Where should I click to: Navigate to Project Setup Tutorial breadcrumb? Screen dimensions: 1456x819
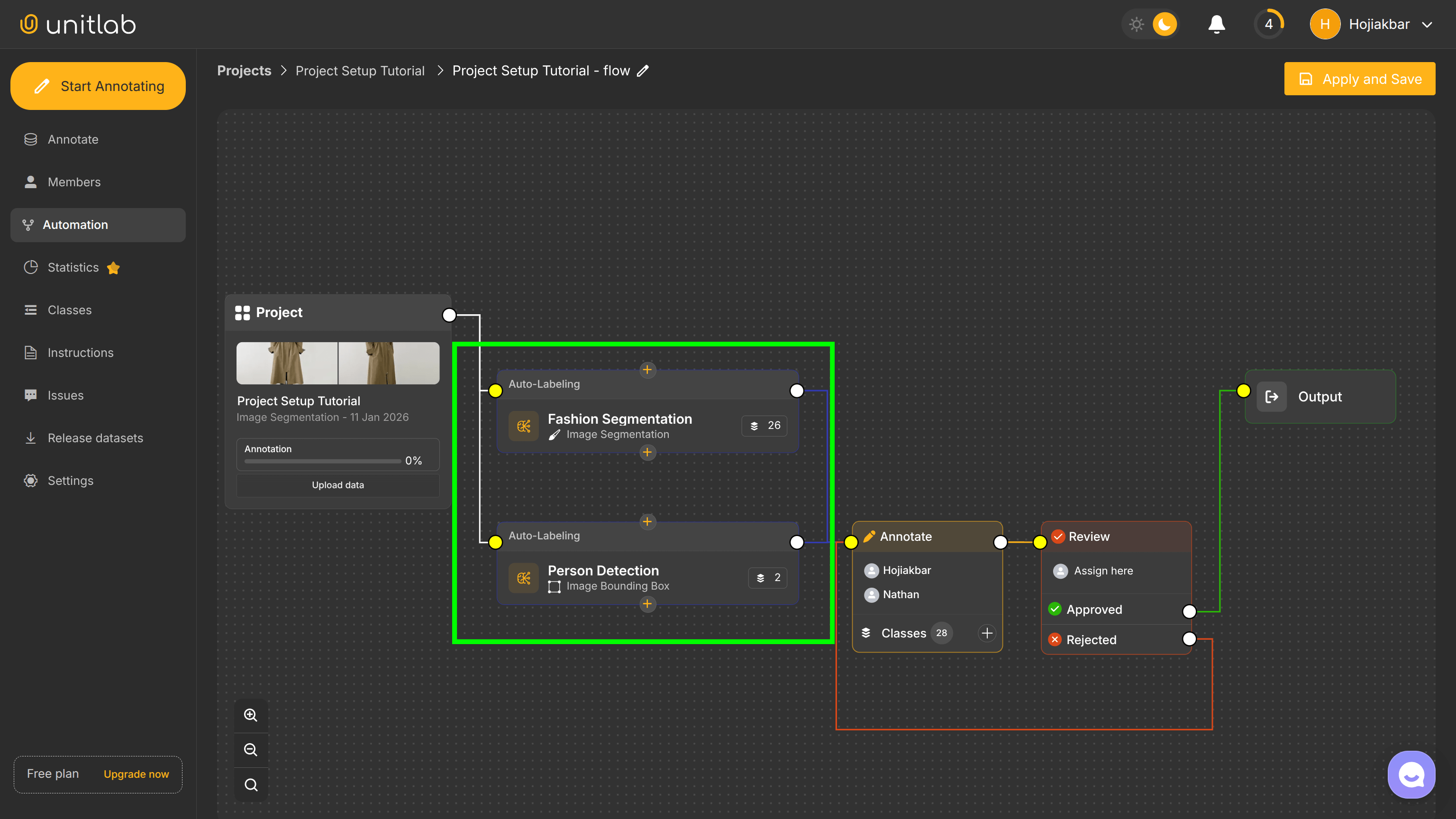pyautogui.click(x=360, y=70)
